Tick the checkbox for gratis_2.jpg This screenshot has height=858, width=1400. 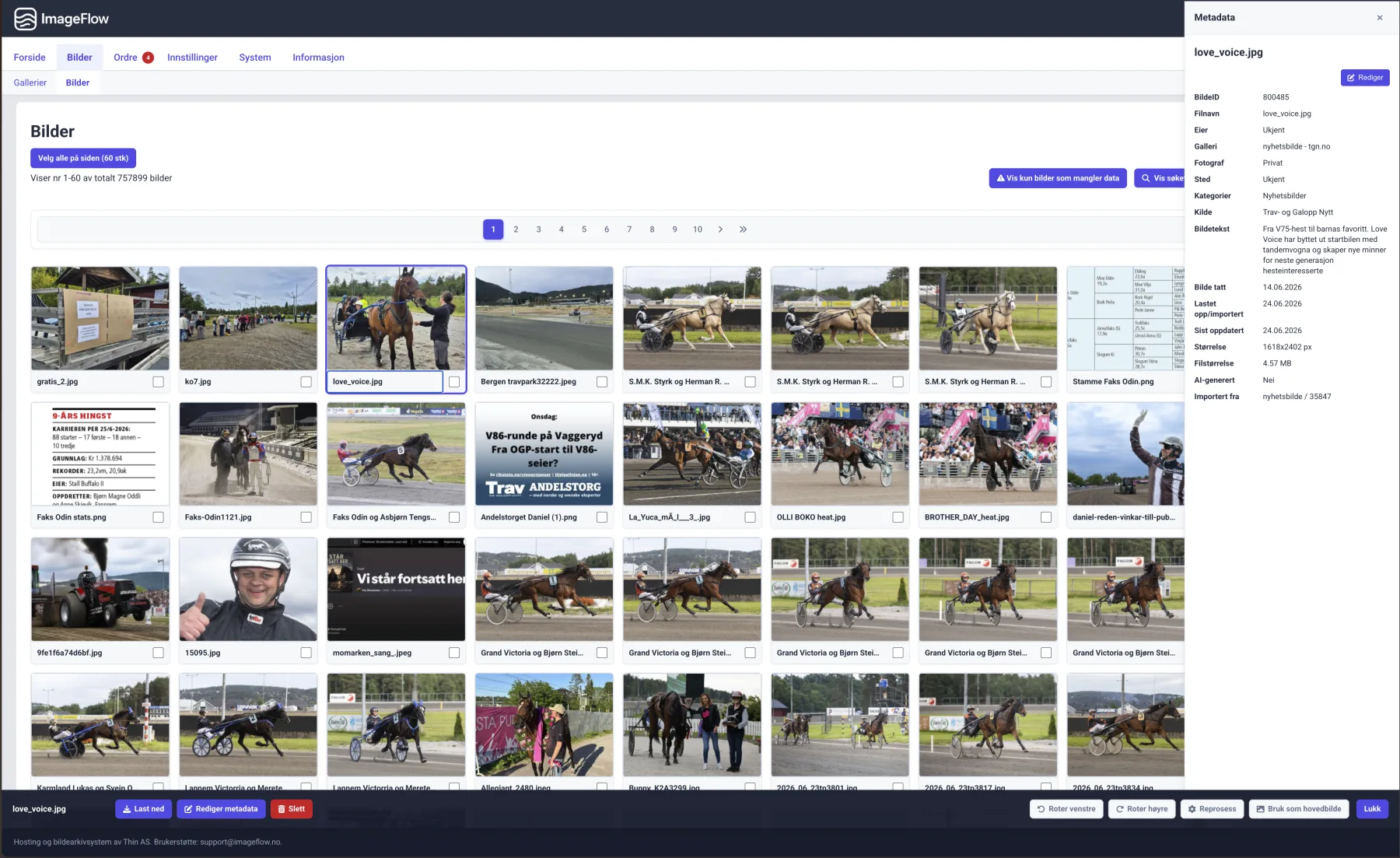click(158, 382)
